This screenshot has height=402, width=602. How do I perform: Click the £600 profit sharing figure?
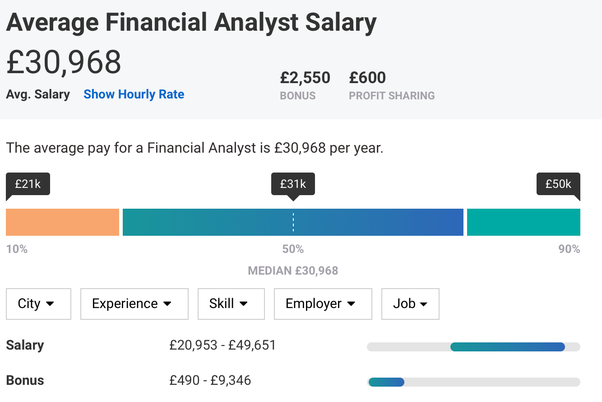(367, 77)
